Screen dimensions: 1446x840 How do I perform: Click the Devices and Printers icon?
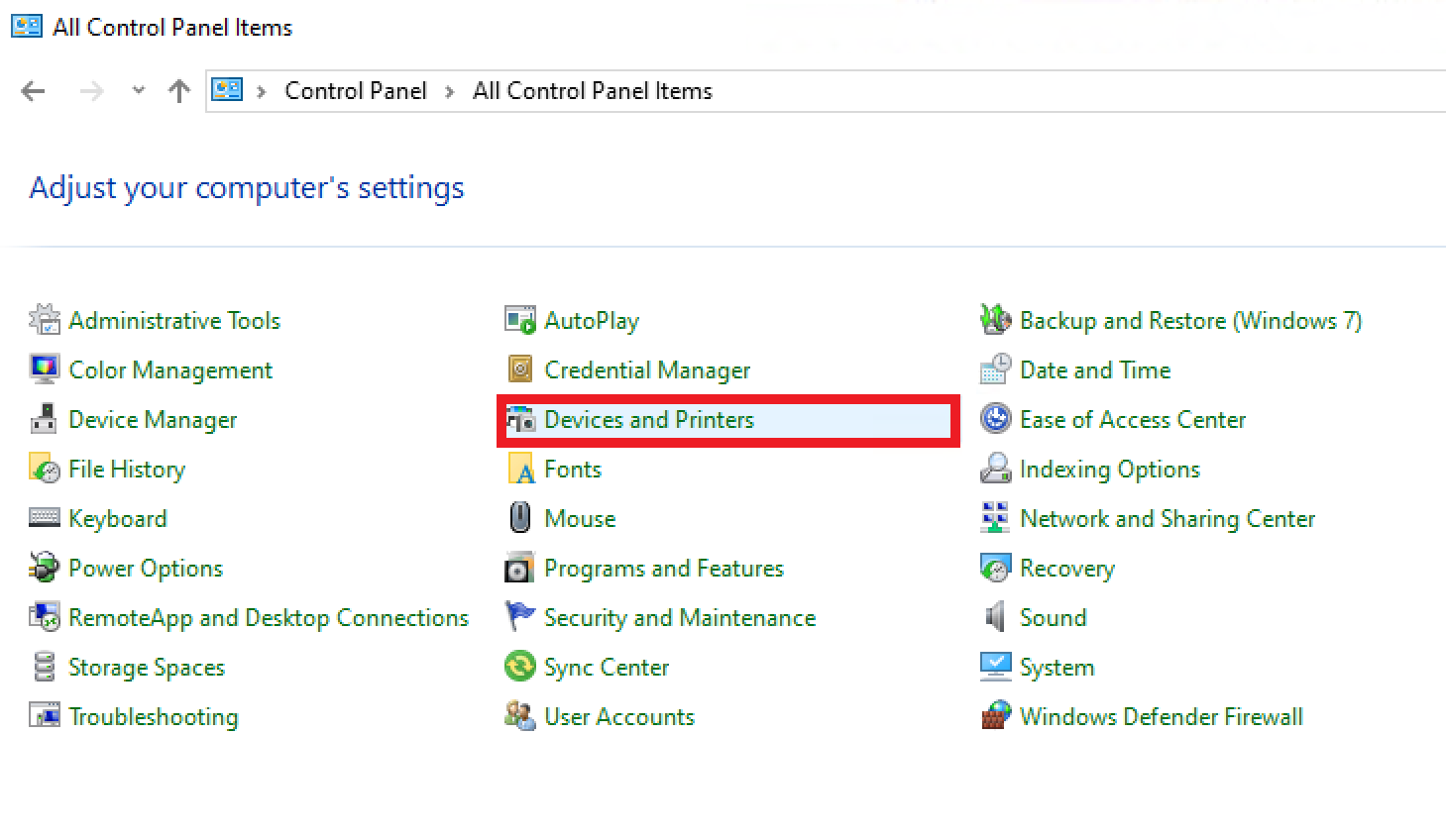point(520,420)
